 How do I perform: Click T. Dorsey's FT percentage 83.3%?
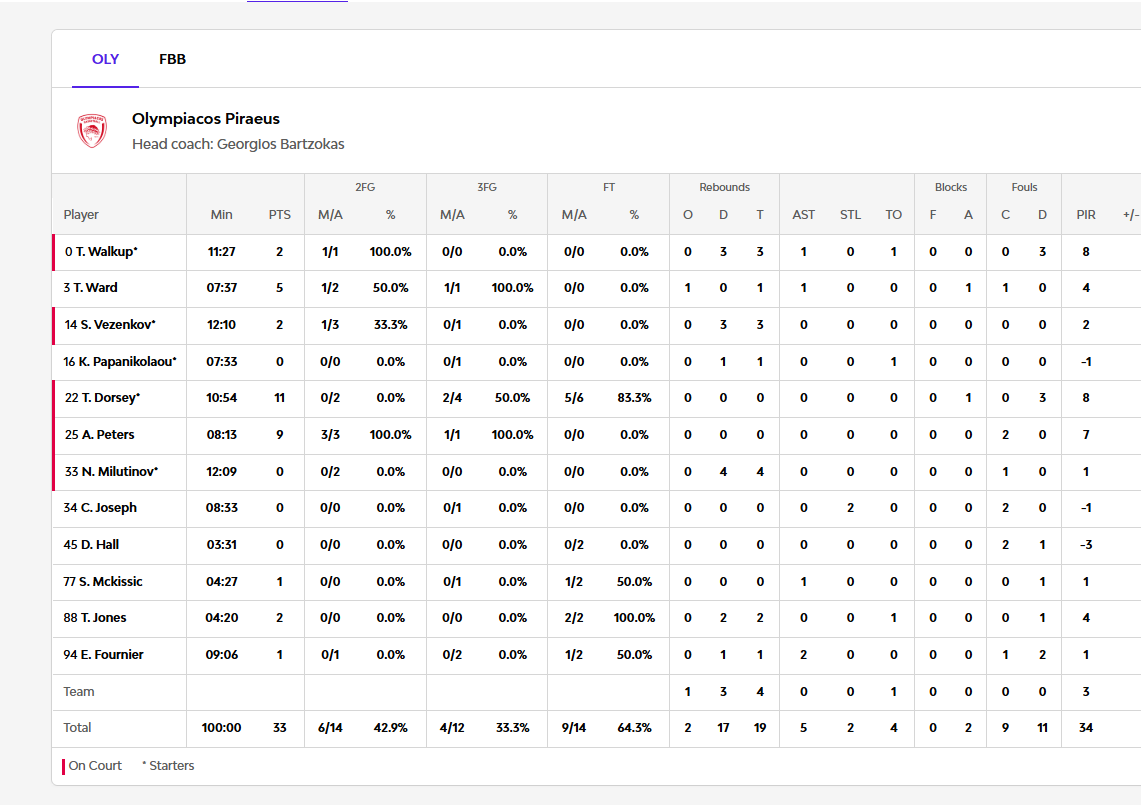pyautogui.click(x=634, y=397)
